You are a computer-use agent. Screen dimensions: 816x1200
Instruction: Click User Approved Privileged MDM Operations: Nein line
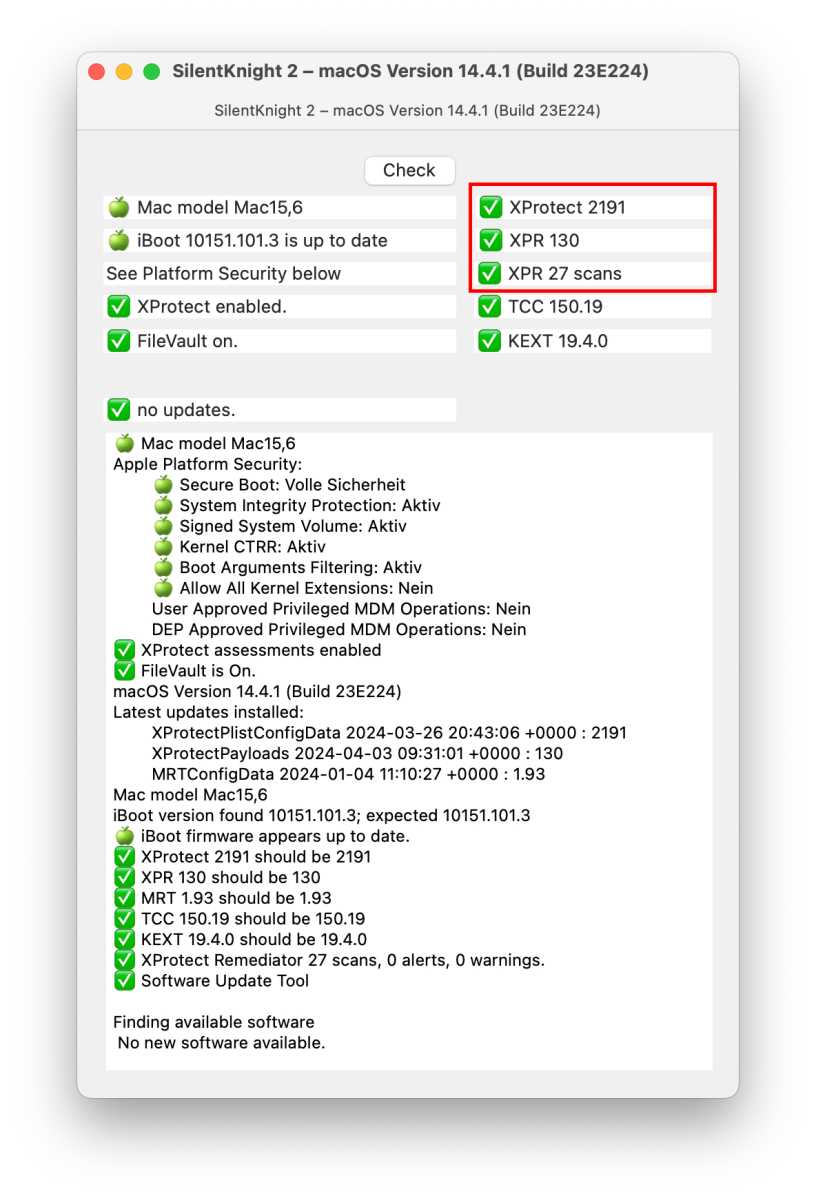tap(341, 609)
